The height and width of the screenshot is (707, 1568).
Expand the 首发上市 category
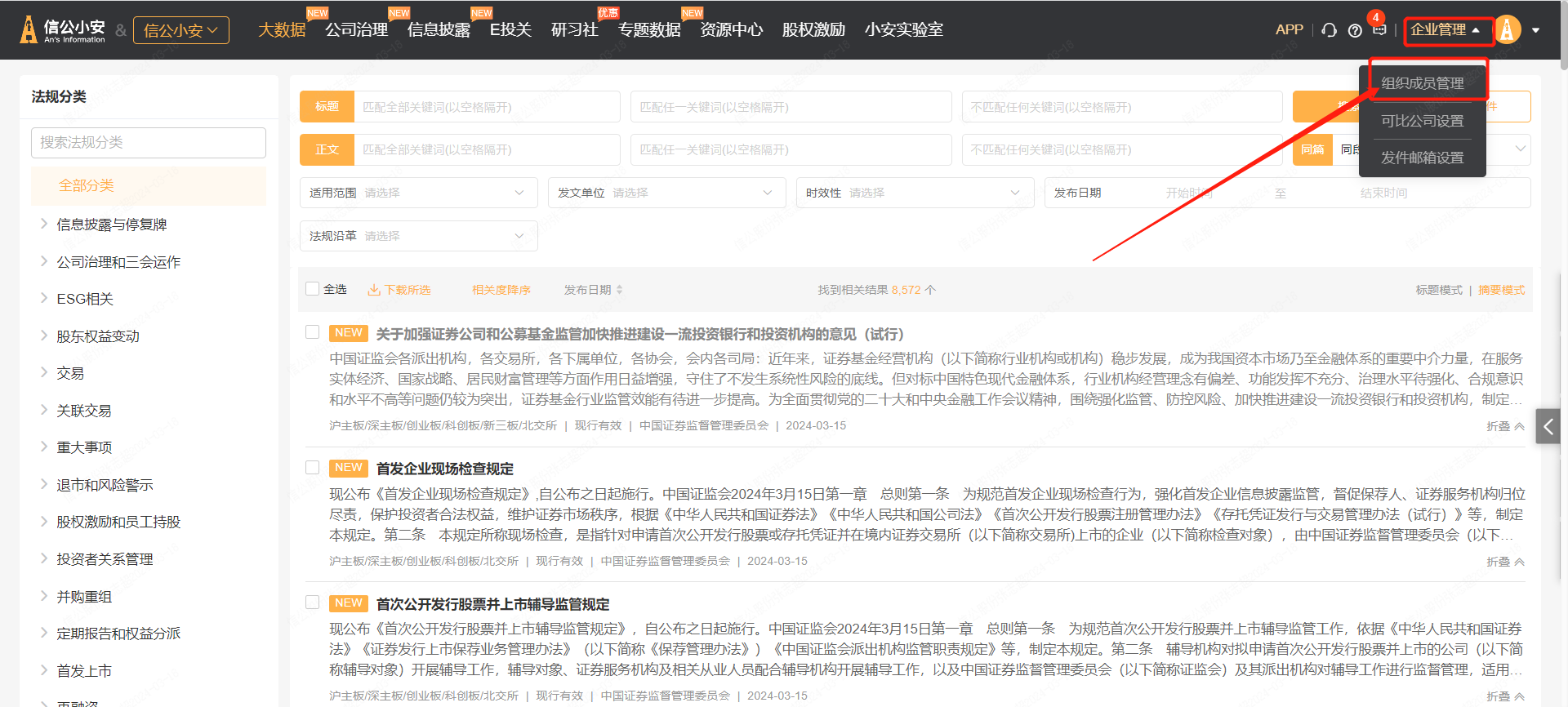43,670
